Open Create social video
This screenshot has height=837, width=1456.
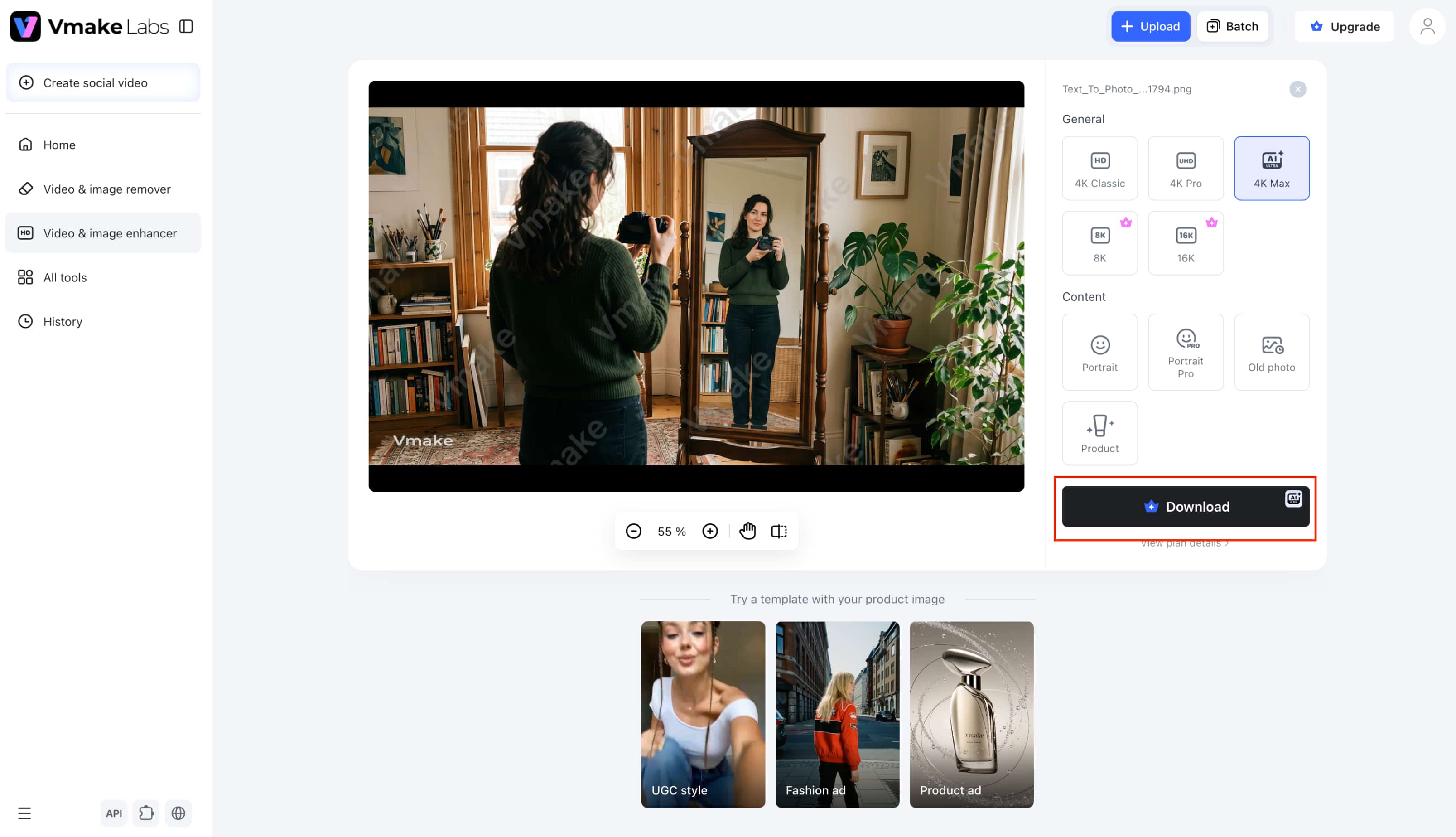(103, 83)
